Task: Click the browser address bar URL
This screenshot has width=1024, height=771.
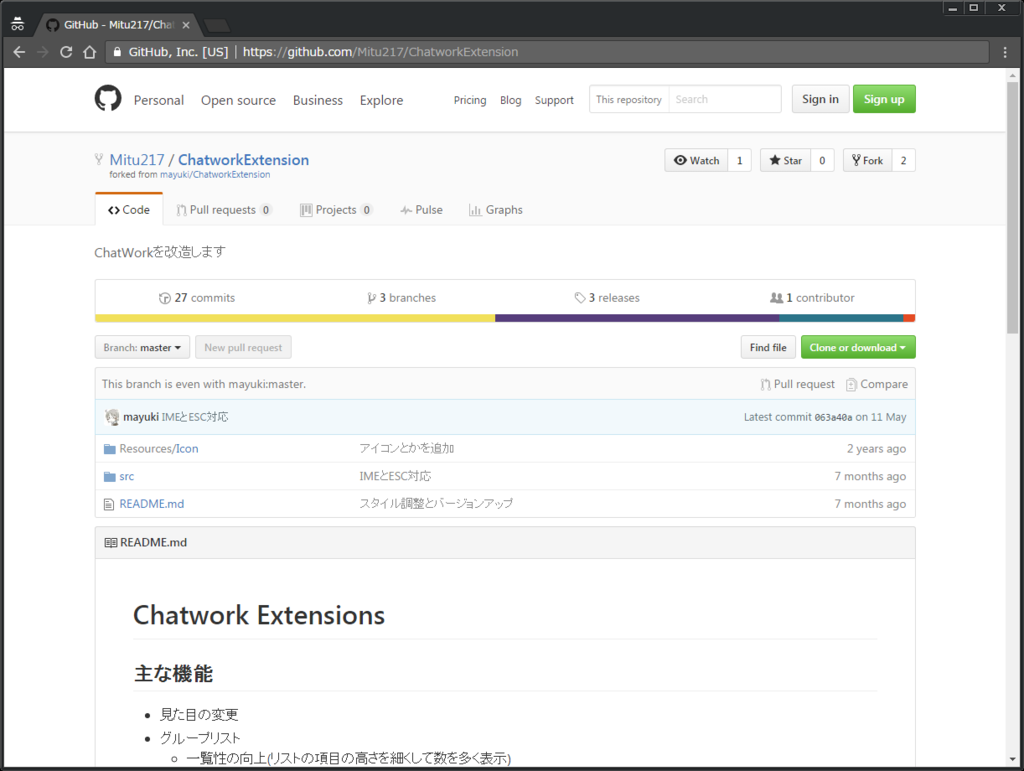Action: (381, 52)
